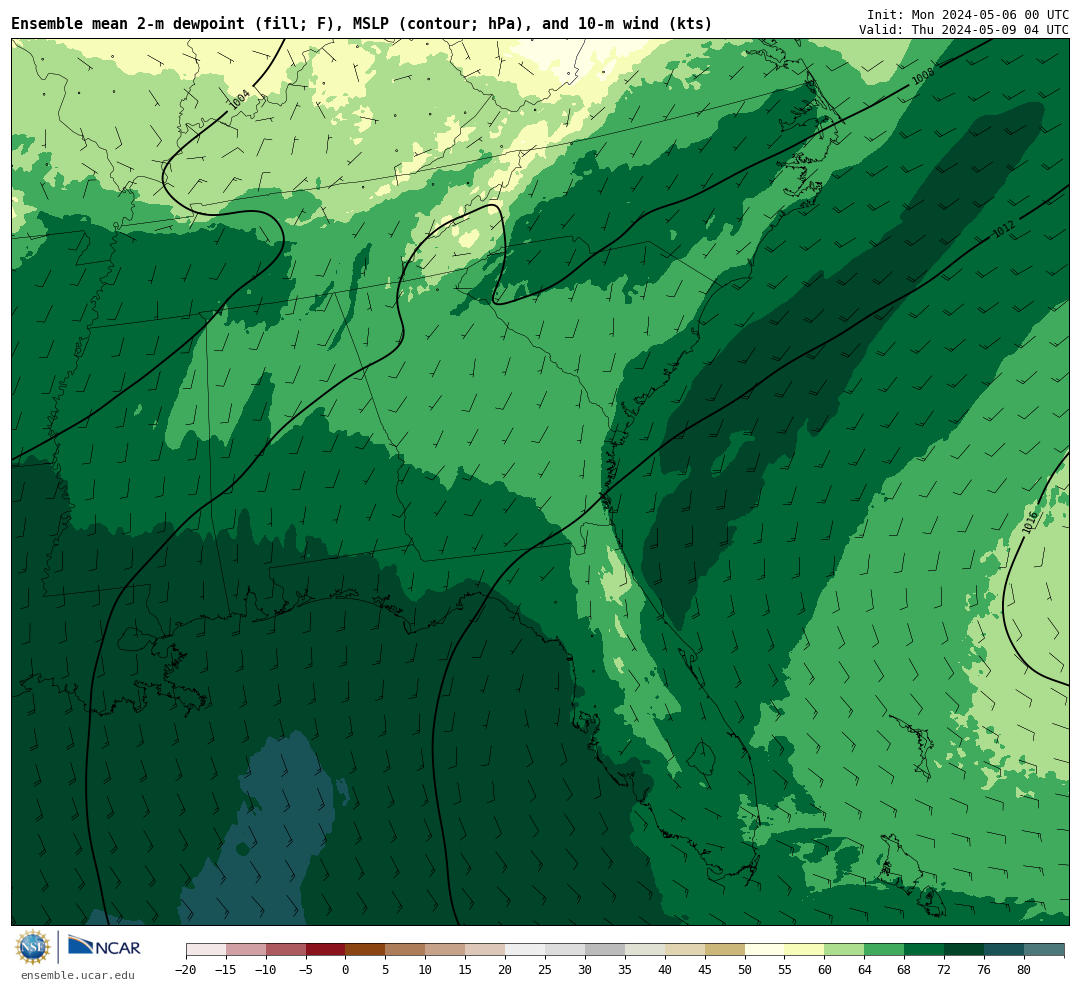Click the map title text
1080x988 pixels.
tap(362, 24)
